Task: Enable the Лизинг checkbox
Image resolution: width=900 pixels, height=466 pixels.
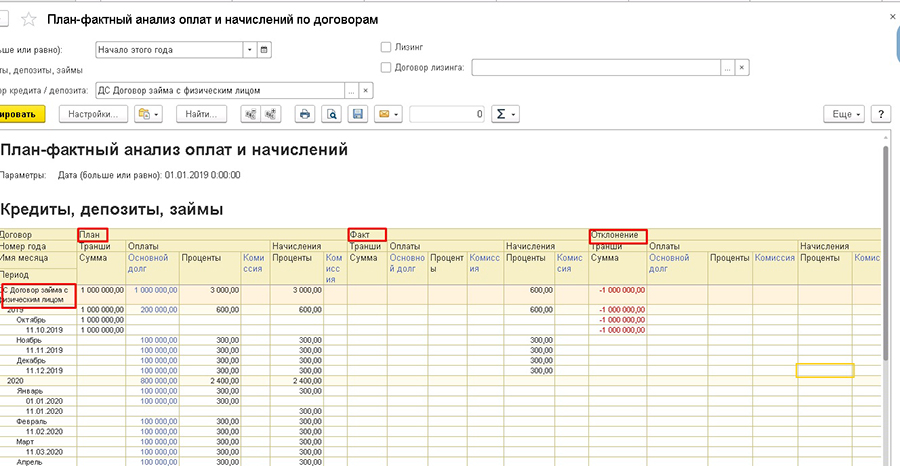Action: (x=386, y=47)
